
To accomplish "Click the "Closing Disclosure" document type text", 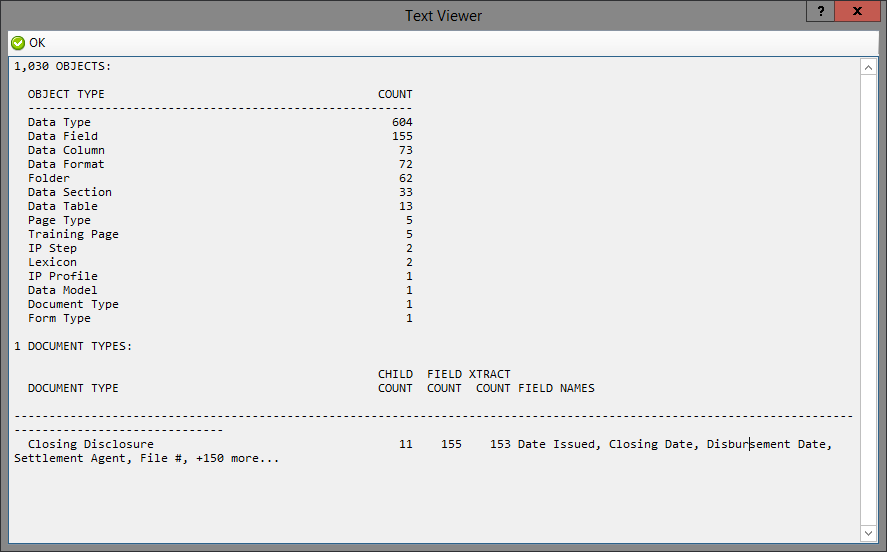I will click(91, 444).
